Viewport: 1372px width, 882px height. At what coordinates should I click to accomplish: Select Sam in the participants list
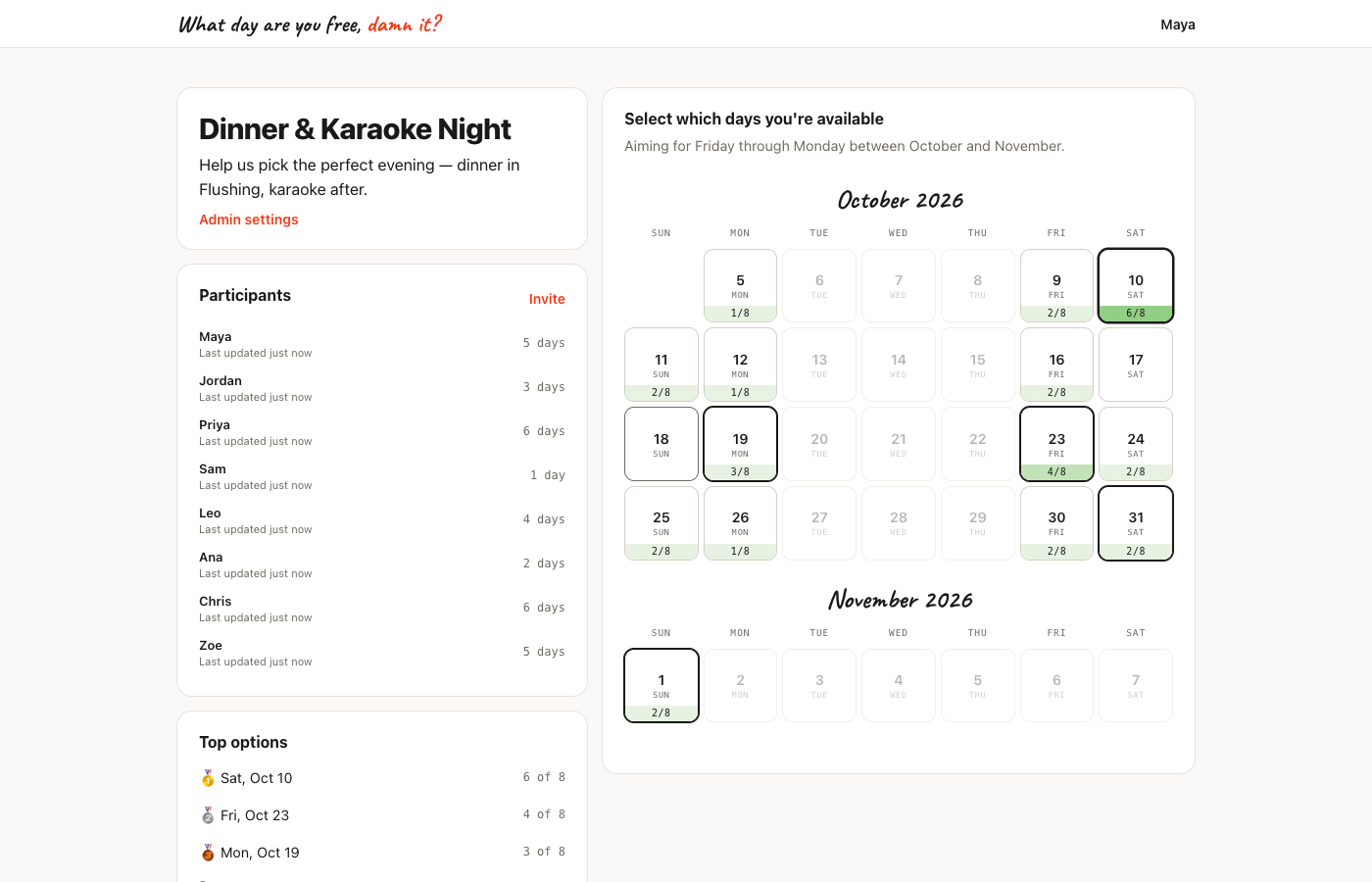(382, 476)
